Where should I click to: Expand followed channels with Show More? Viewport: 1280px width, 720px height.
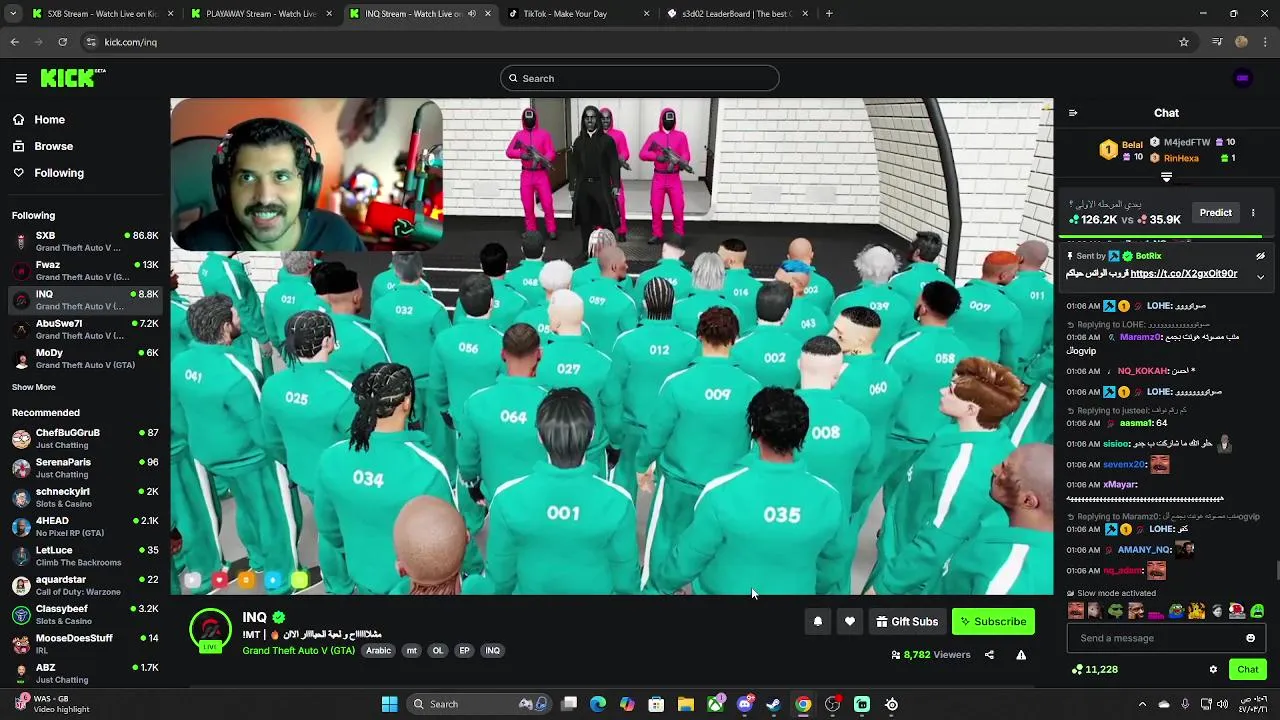(x=34, y=387)
